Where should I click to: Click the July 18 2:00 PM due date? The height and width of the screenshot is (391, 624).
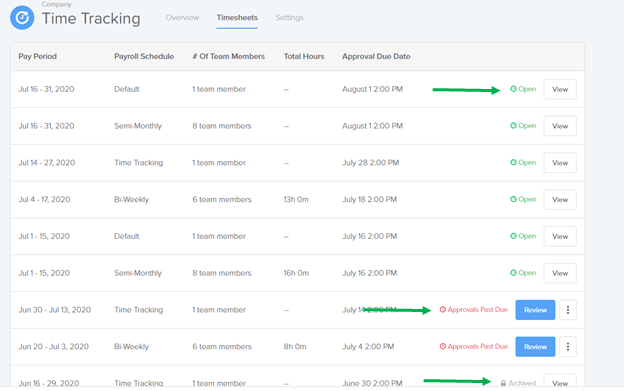(x=370, y=199)
